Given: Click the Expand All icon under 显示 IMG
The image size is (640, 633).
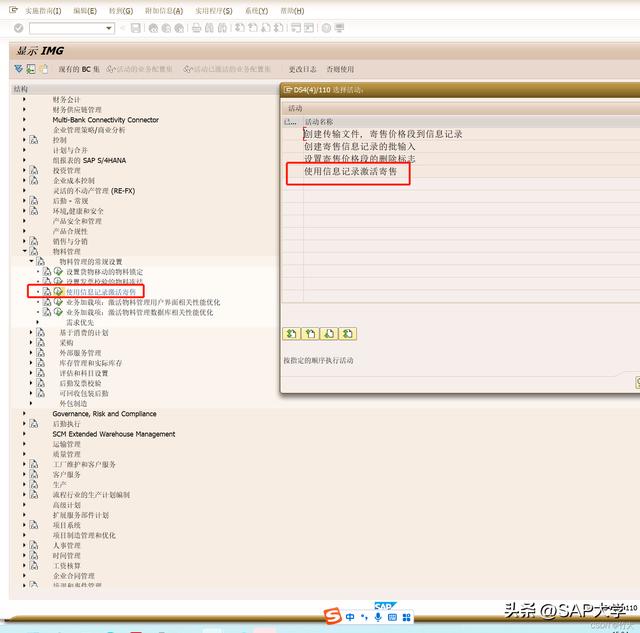Looking at the screenshot, I should 18,69.
